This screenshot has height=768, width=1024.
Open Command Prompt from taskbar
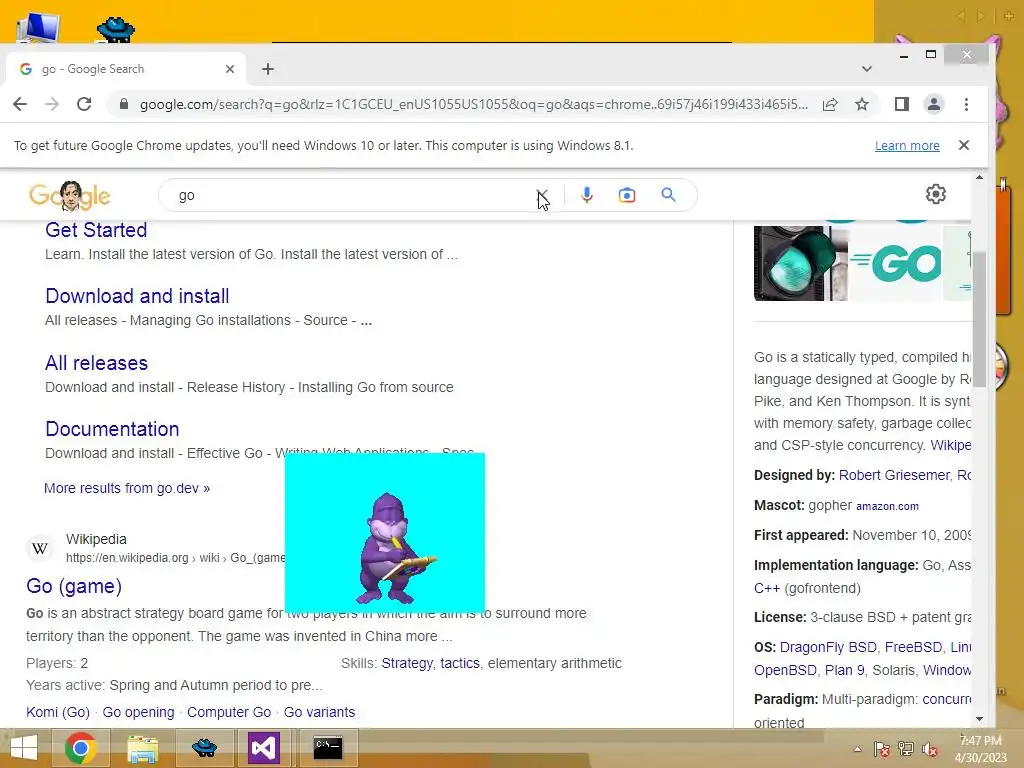click(x=327, y=748)
